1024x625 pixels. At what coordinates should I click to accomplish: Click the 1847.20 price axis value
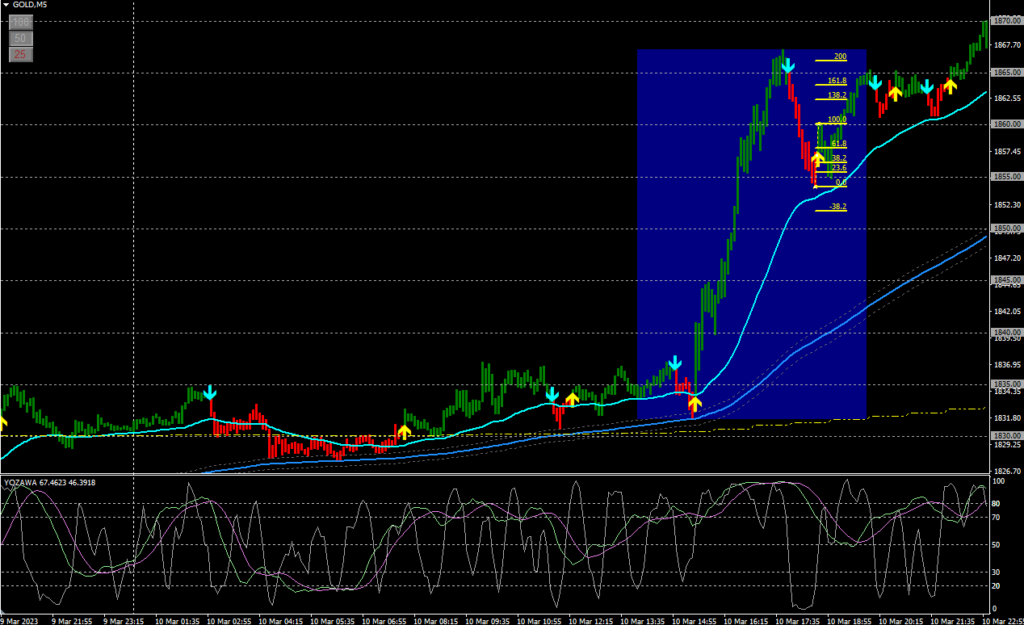point(1007,258)
